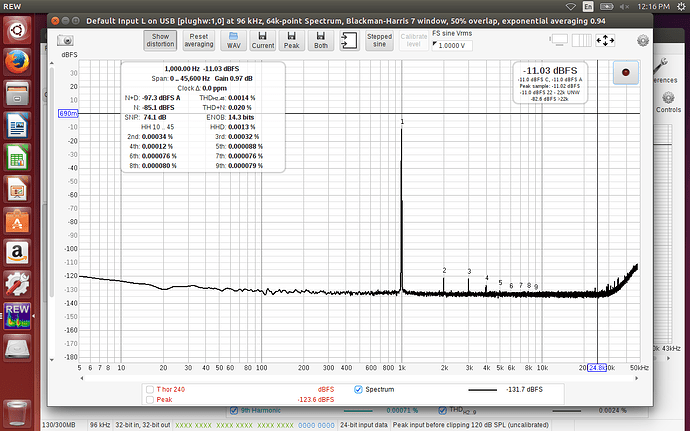Click the -11.03 dBFS level readout box
This screenshot has width=690, height=431.
tap(550, 83)
